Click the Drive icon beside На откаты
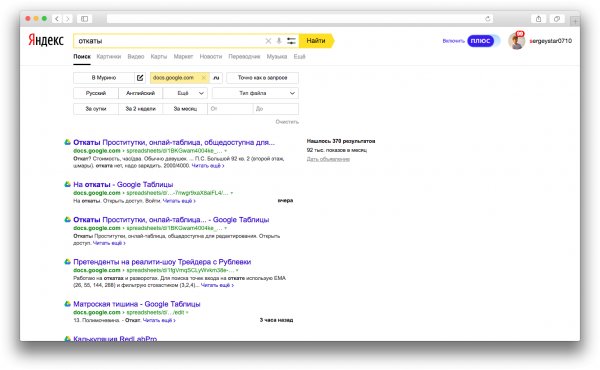This screenshot has width=600, height=370. [67, 184]
